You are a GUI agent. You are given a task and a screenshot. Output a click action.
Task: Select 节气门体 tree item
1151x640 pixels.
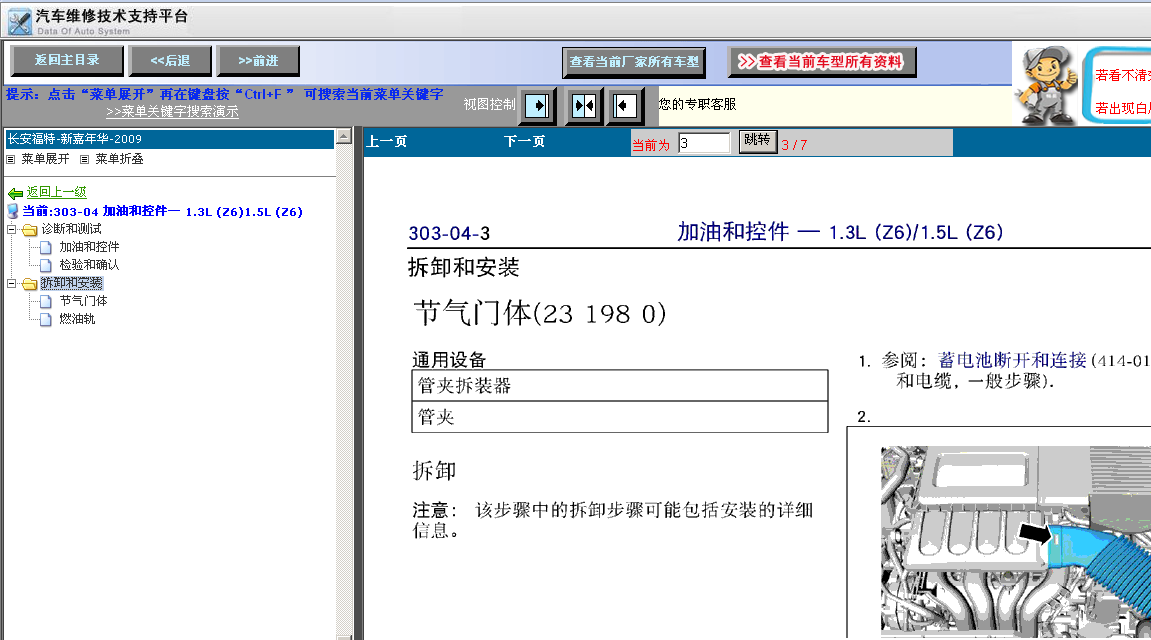click(x=83, y=301)
